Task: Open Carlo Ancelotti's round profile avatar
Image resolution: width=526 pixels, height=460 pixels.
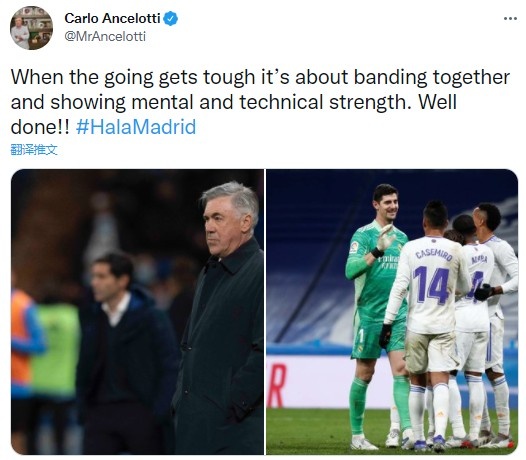Action: 31,28
